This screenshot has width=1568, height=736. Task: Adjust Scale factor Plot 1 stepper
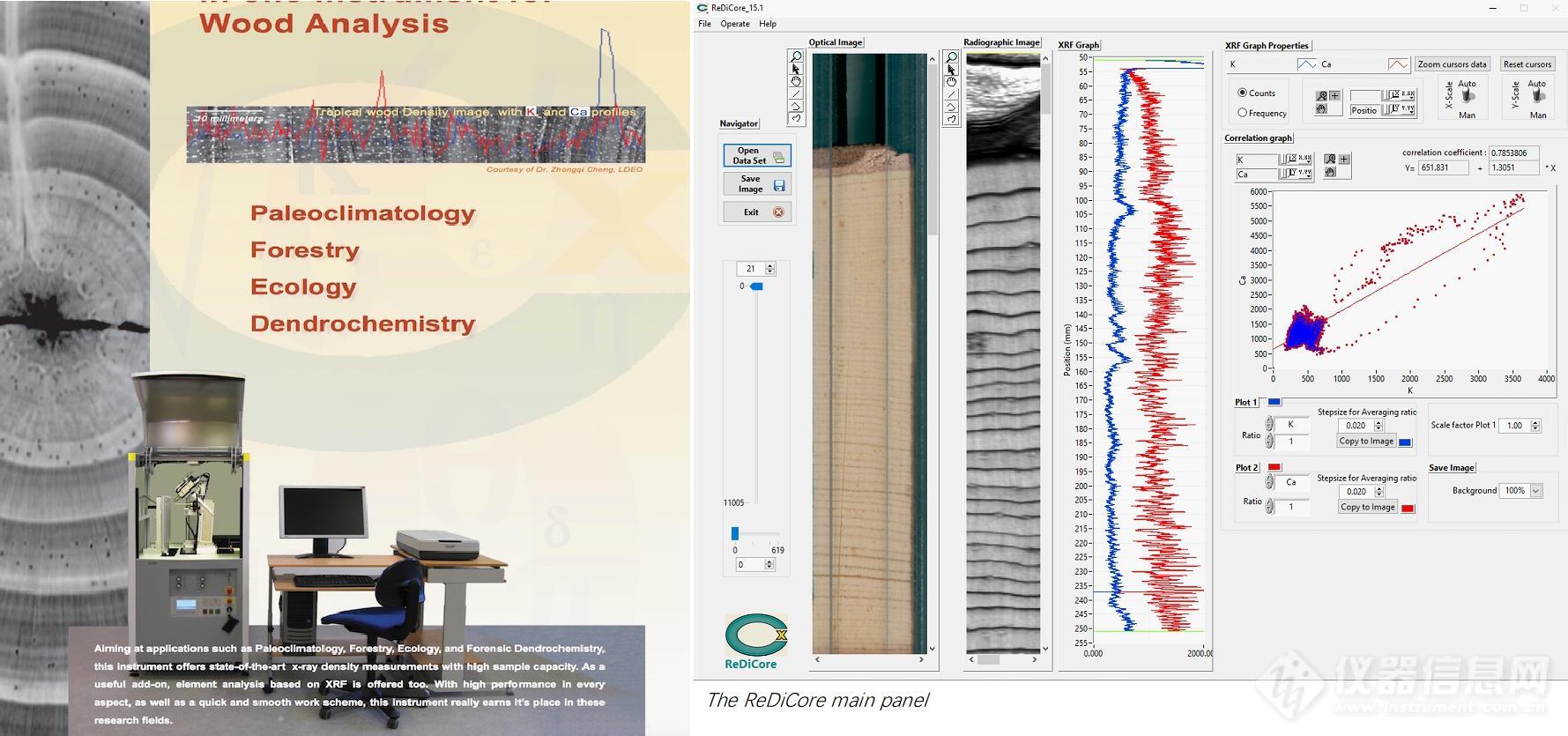[1535, 426]
